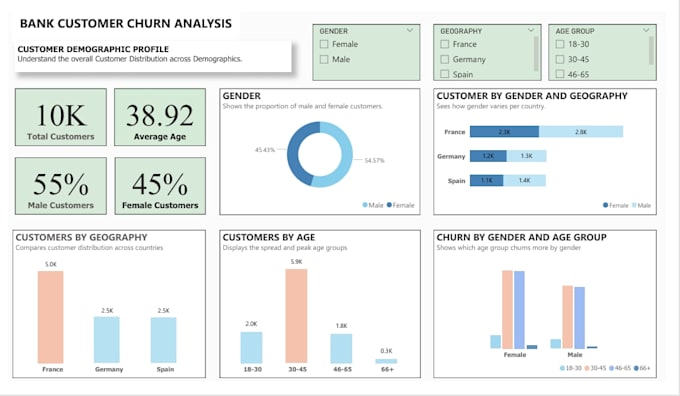Viewport: 680px width, 396px height.
Task: Click the Average Age 38.92 card
Action: coord(160,117)
